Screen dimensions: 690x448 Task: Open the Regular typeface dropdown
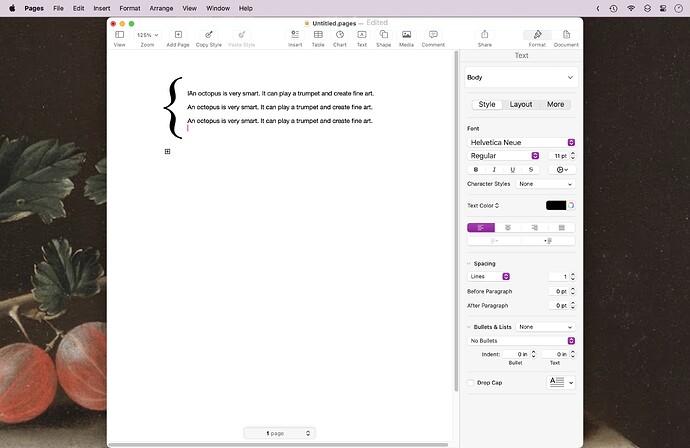tap(503, 156)
